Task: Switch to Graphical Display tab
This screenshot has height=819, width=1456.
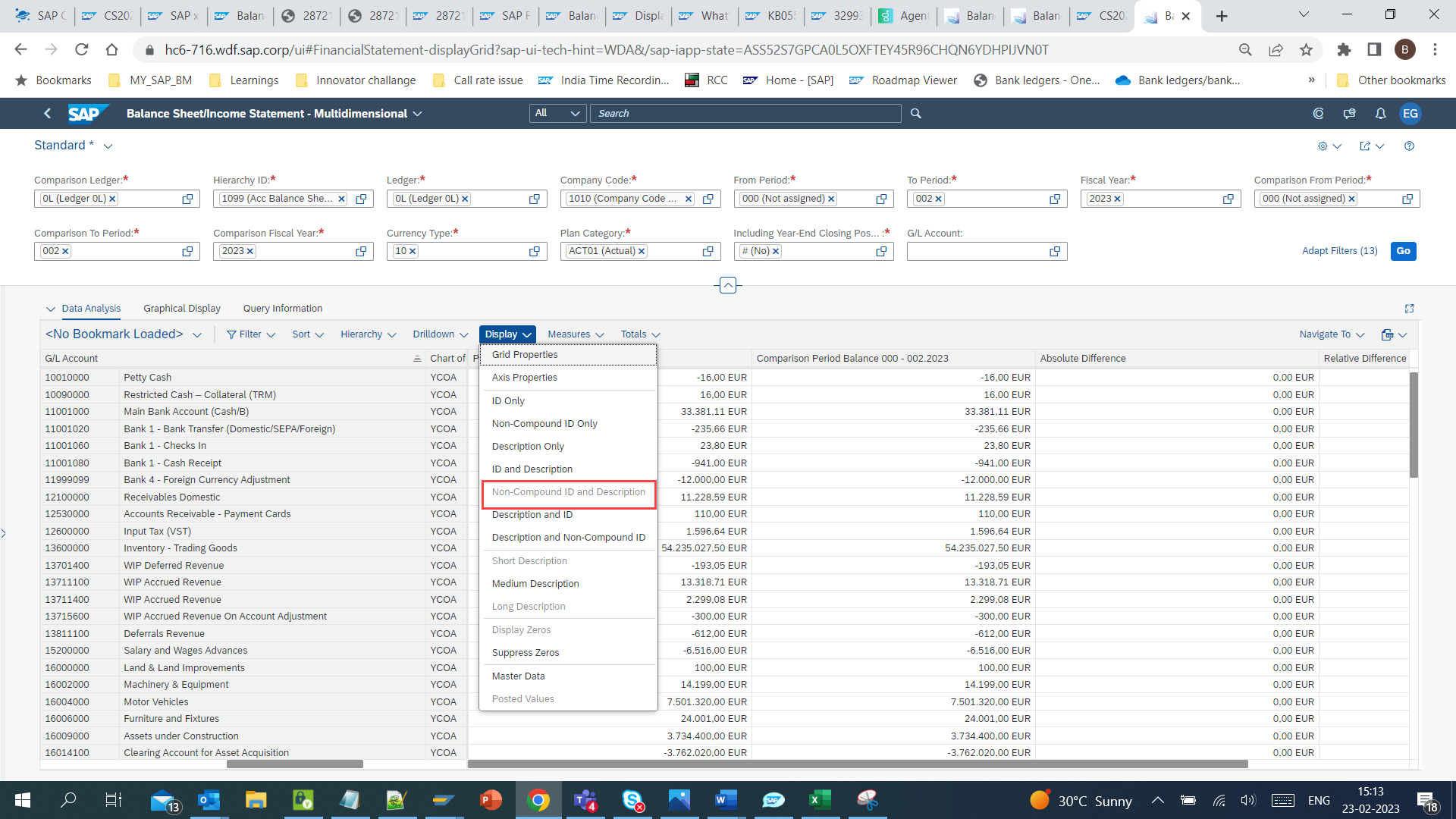Action: click(182, 309)
